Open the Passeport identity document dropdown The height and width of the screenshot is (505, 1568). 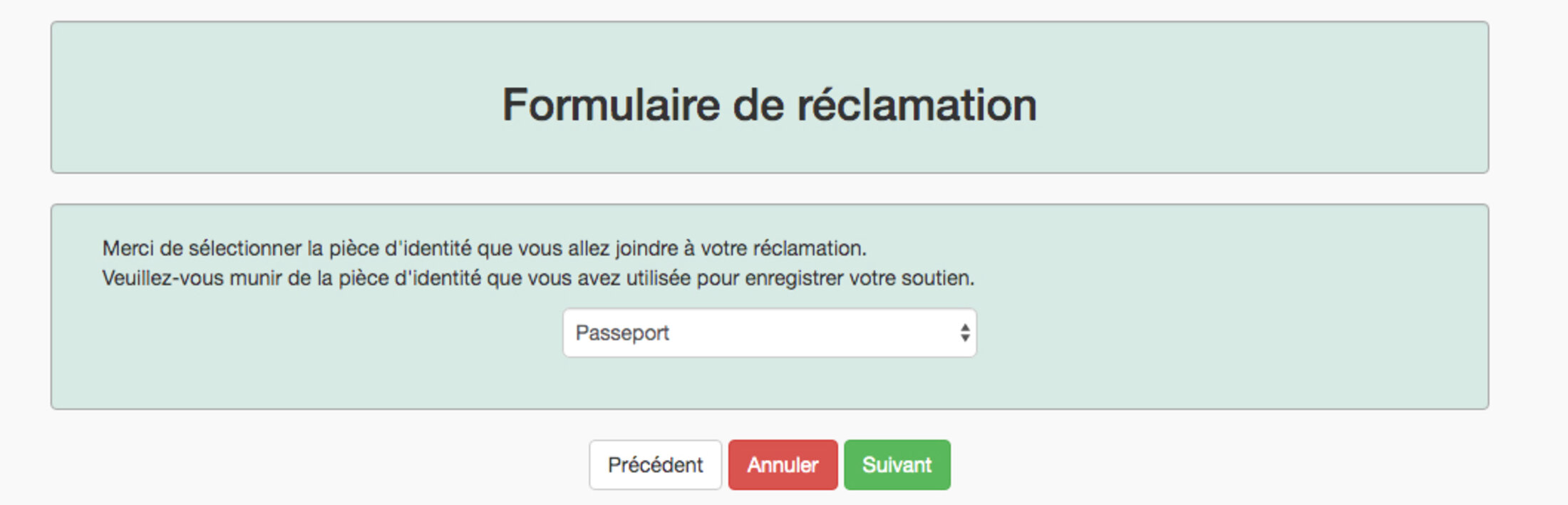pos(768,333)
